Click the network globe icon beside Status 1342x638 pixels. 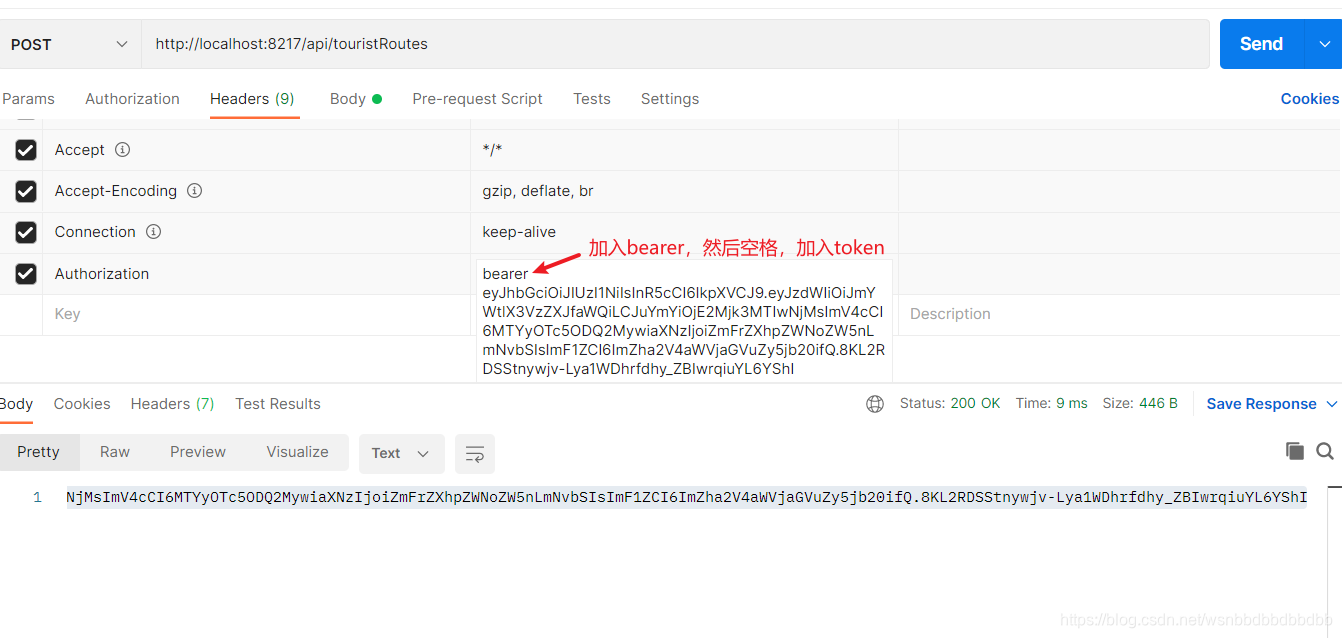pyautogui.click(x=875, y=404)
